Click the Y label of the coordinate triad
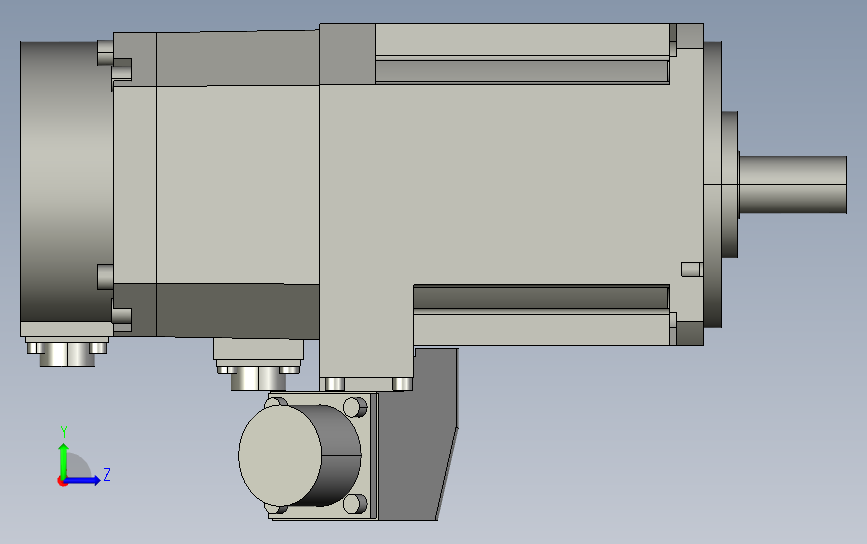 64,432
